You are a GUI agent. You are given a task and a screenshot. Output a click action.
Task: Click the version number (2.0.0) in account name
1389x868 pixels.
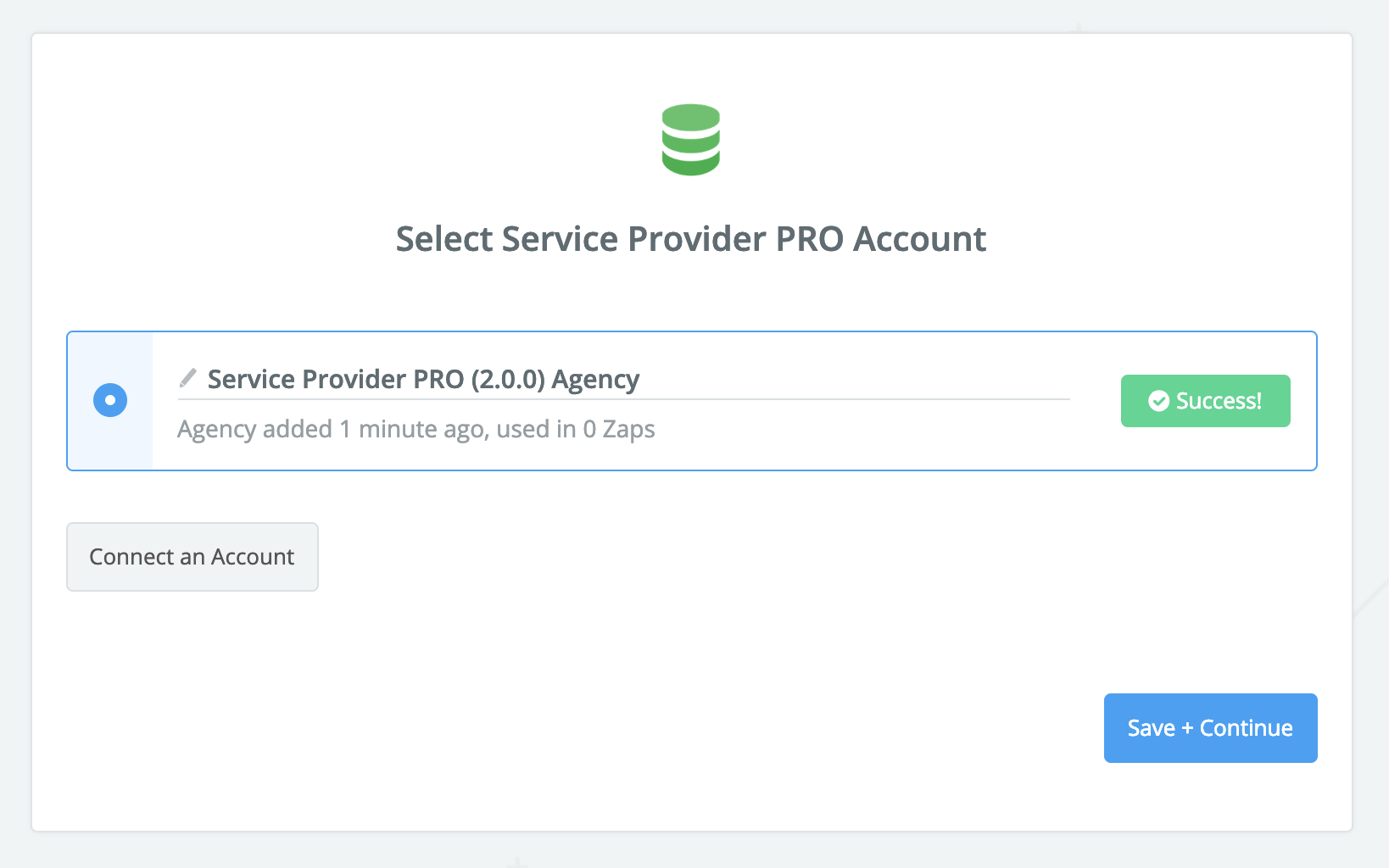(508, 379)
